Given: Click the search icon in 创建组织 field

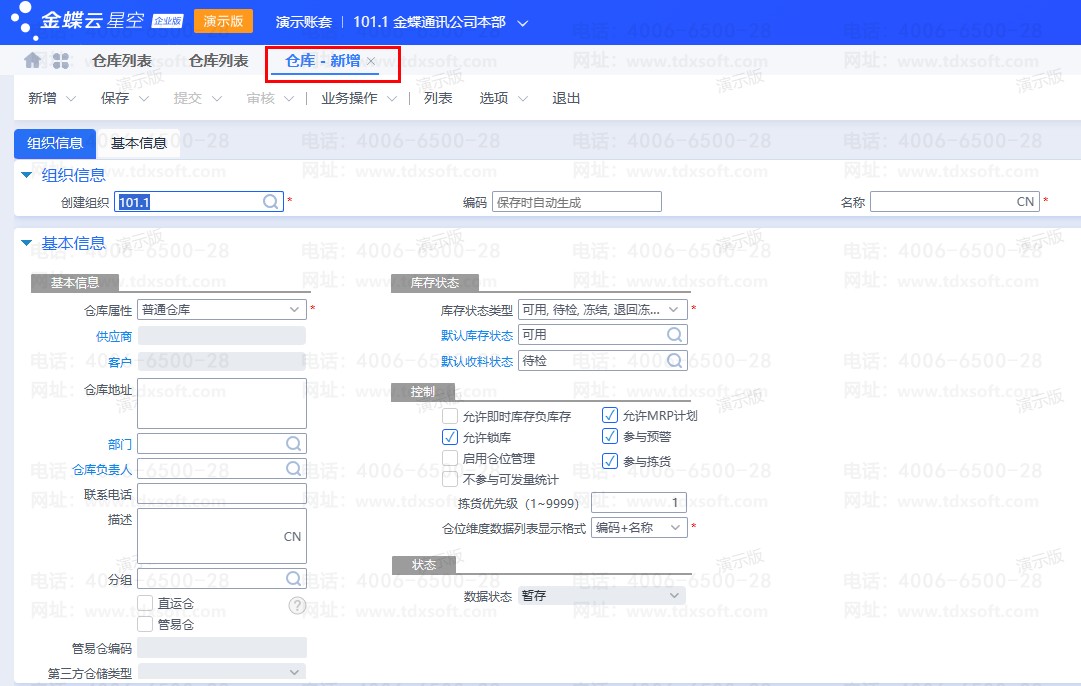Looking at the screenshot, I should point(271,201).
